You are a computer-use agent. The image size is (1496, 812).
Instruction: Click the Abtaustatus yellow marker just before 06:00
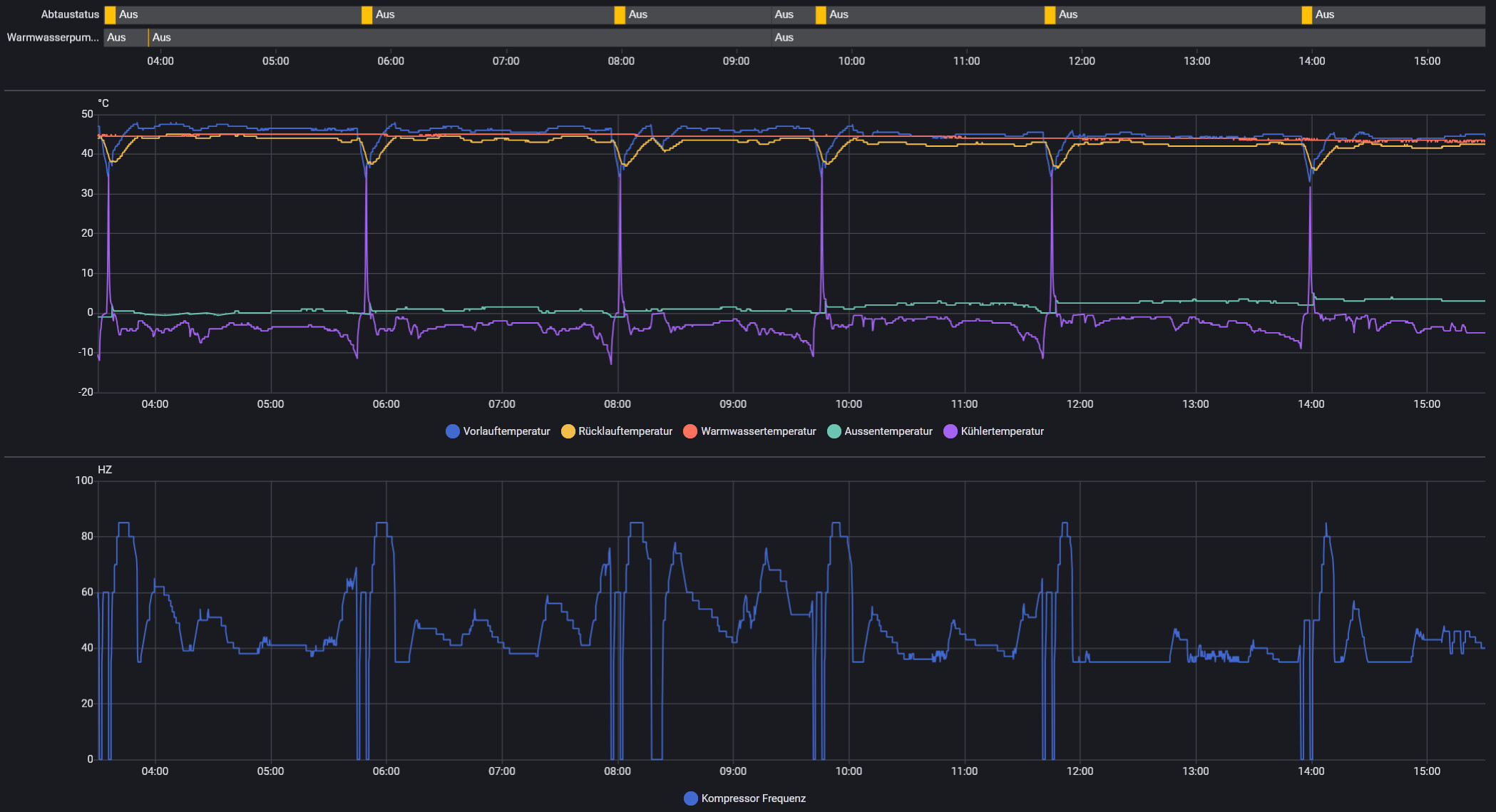(367, 15)
